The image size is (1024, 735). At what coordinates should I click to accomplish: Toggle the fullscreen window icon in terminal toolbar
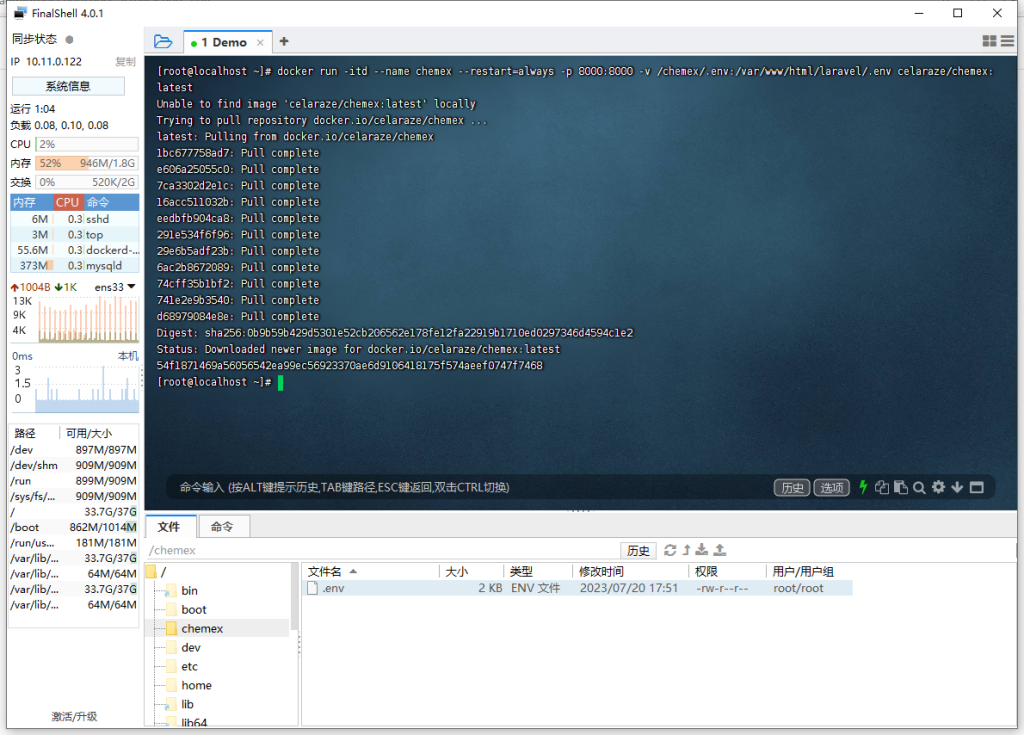(x=976, y=487)
